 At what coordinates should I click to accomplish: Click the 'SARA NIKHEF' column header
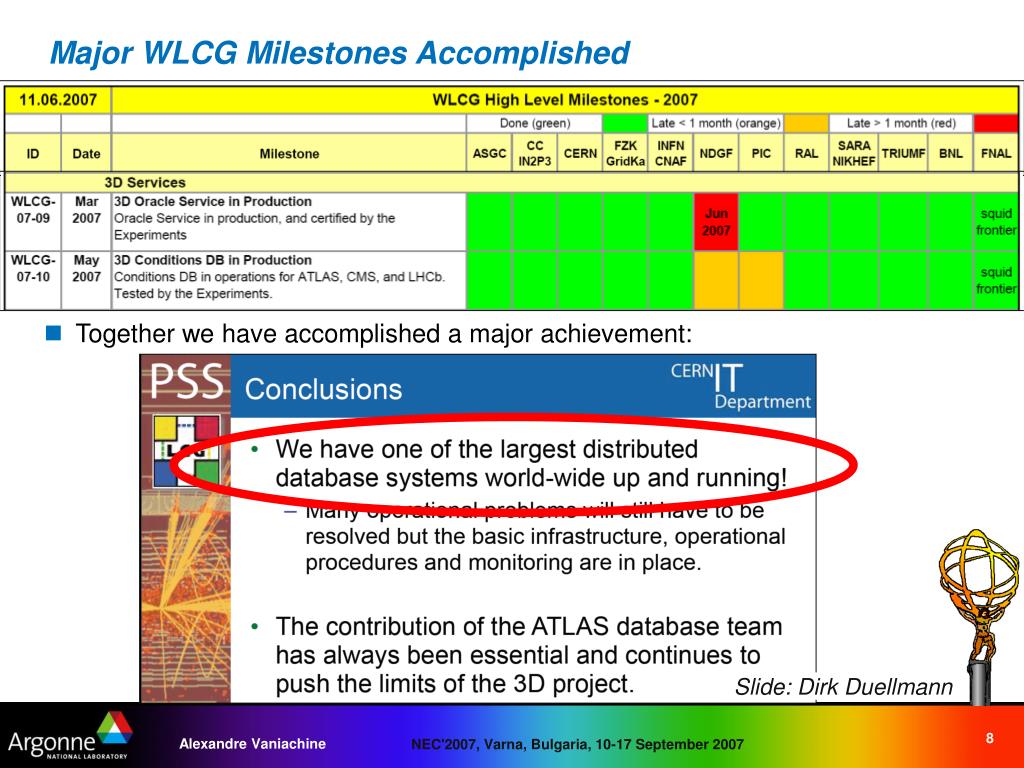click(854, 153)
